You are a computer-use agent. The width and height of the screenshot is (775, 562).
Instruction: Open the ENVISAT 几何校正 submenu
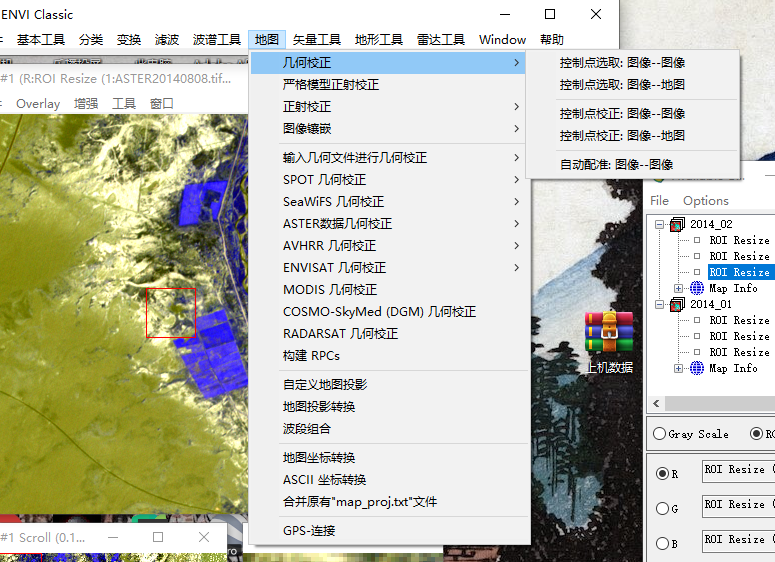point(388,267)
